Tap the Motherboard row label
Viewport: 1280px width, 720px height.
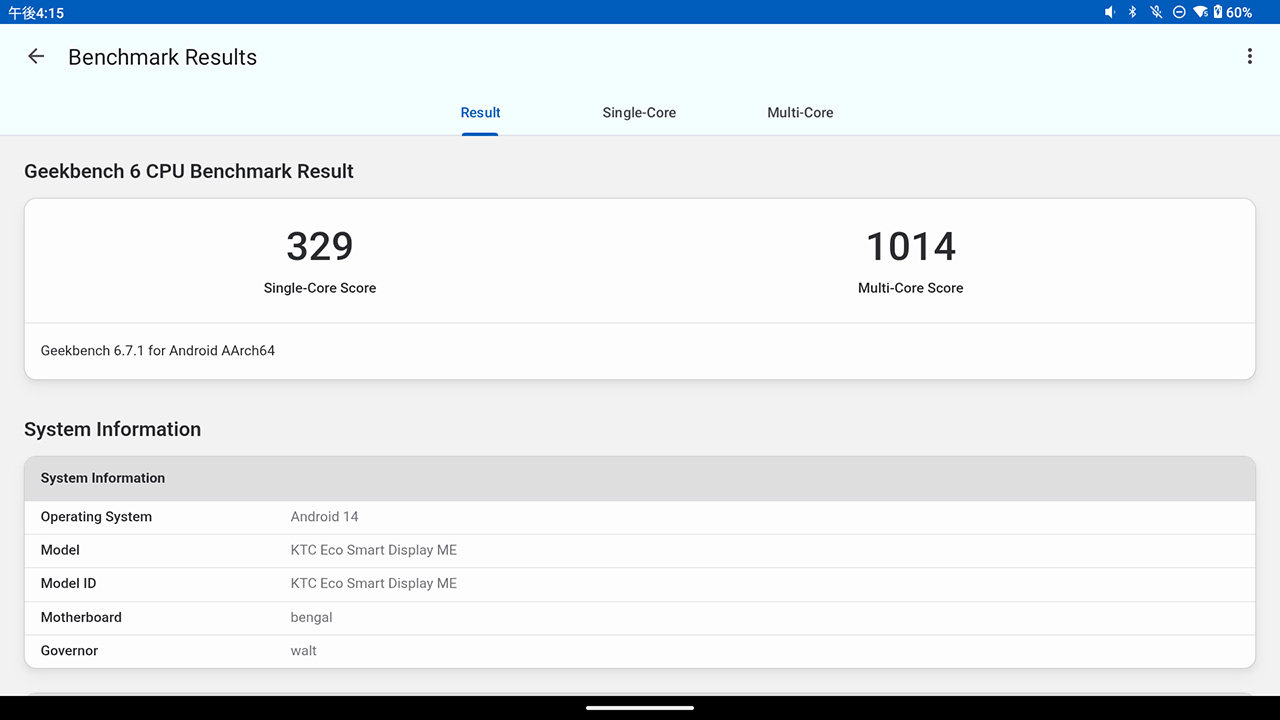(81, 617)
